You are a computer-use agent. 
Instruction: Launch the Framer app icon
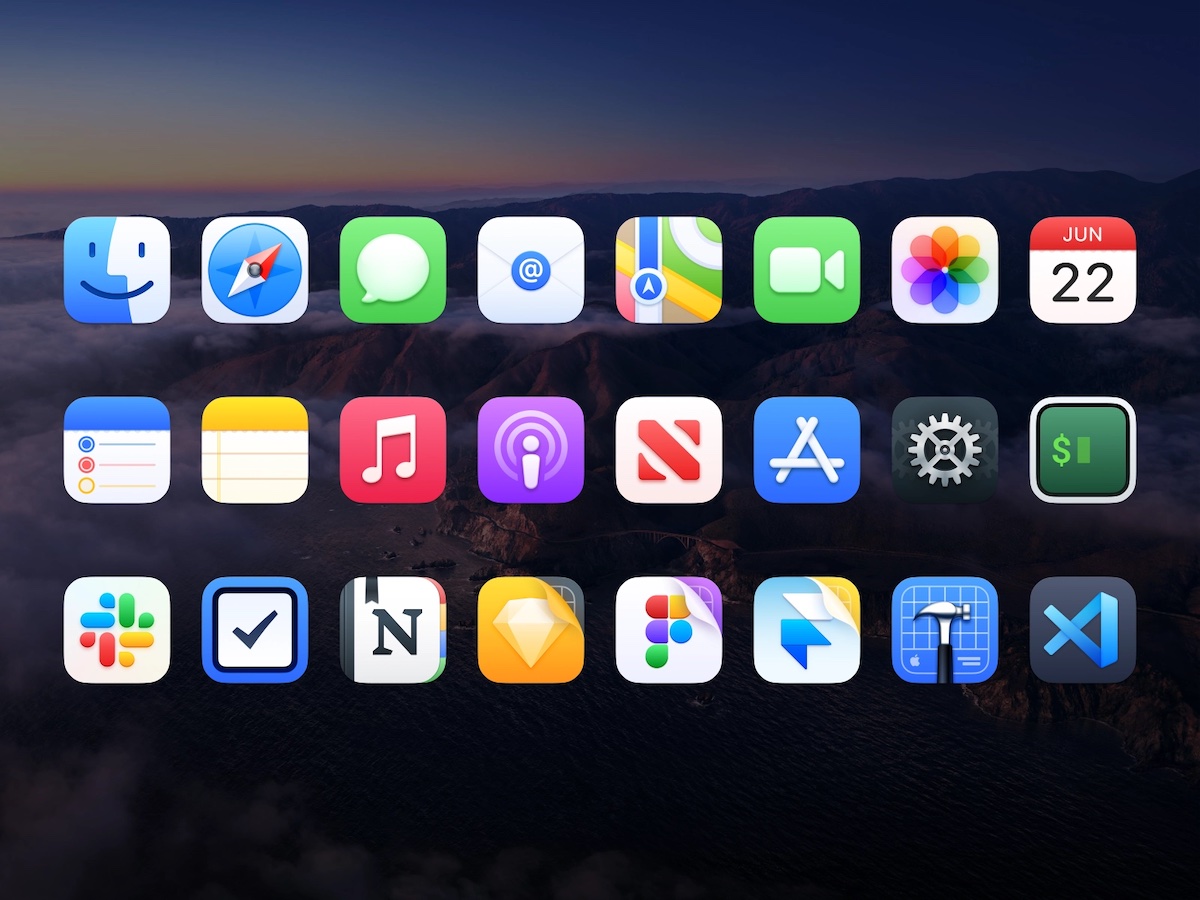point(807,630)
